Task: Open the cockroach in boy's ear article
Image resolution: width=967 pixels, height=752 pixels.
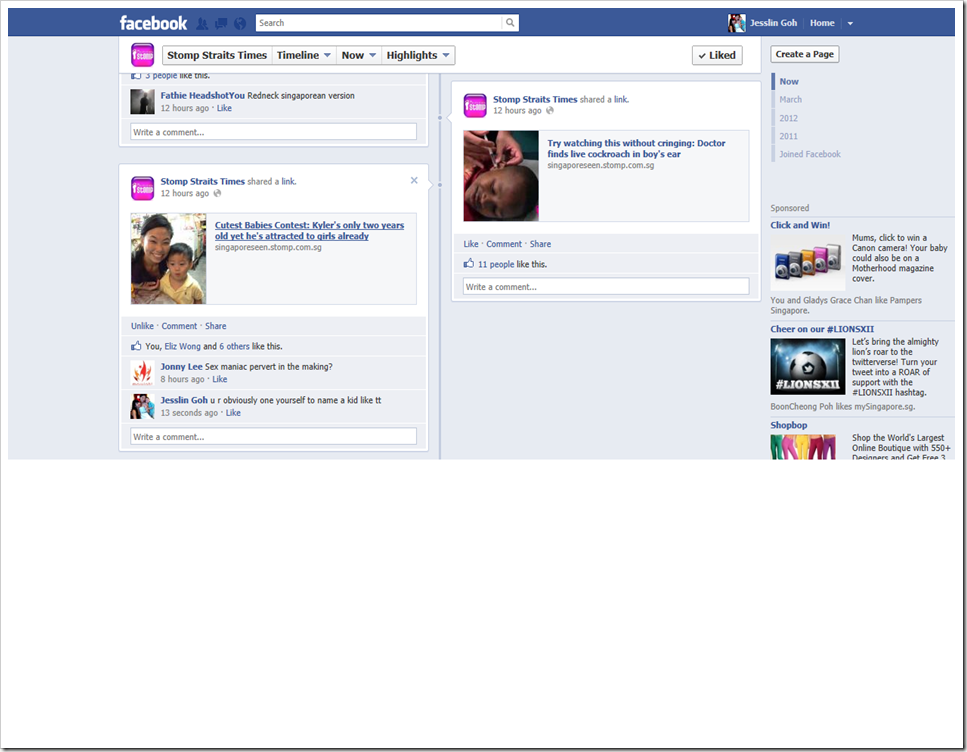Action: [x=636, y=149]
